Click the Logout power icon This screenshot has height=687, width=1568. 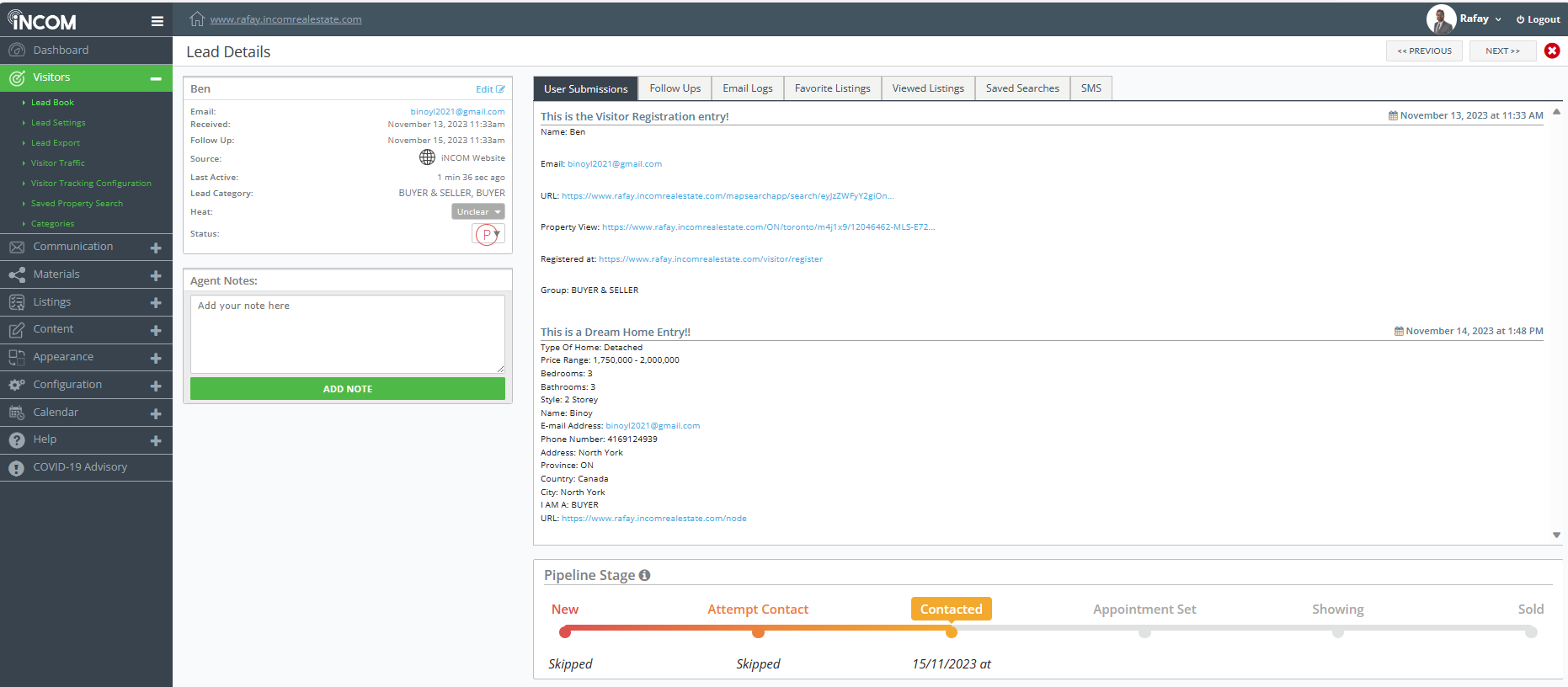tap(1520, 19)
